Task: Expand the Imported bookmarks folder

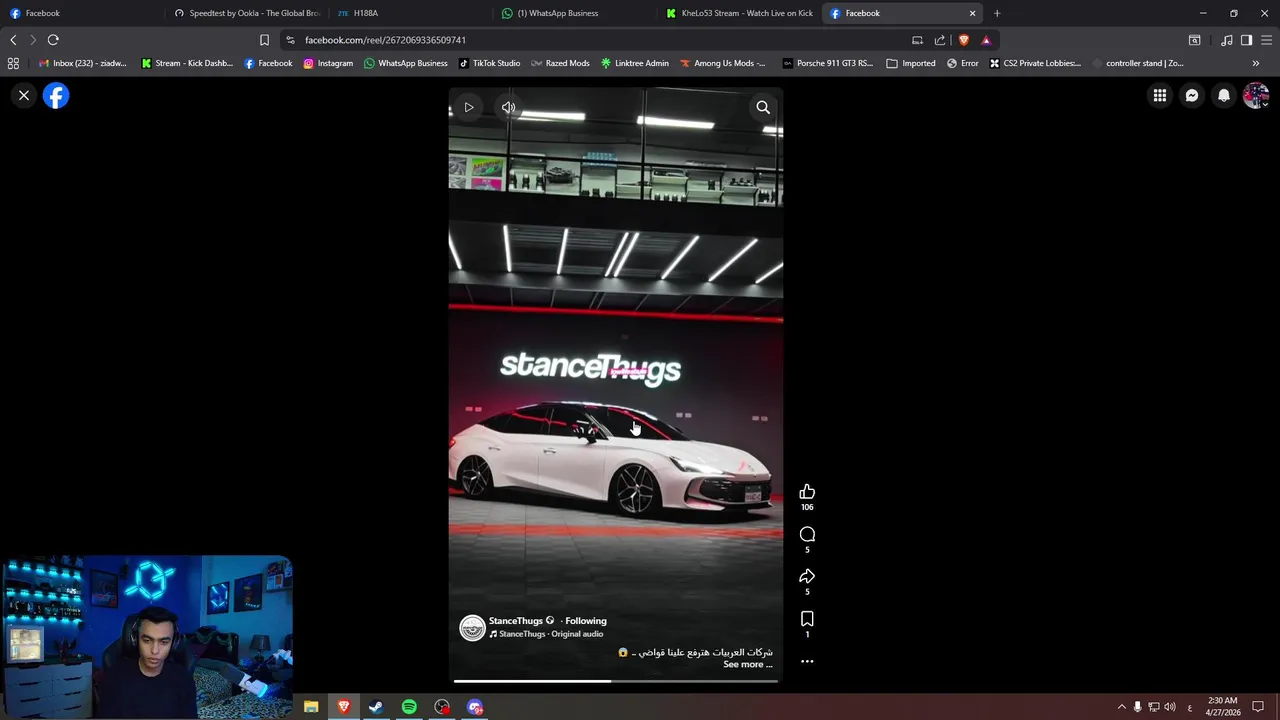Action: coord(911,63)
